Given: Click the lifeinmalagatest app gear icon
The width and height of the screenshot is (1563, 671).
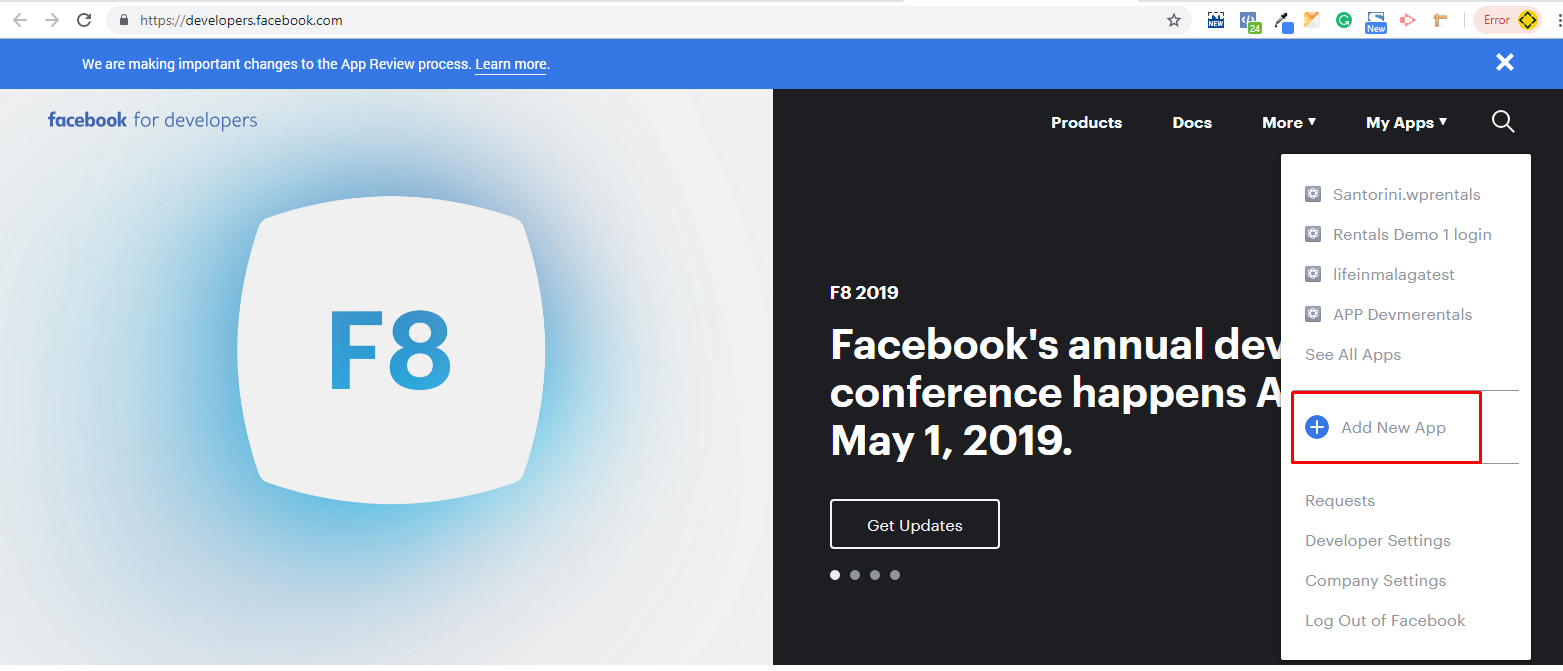Looking at the screenshot, I should pos(1313,274).
